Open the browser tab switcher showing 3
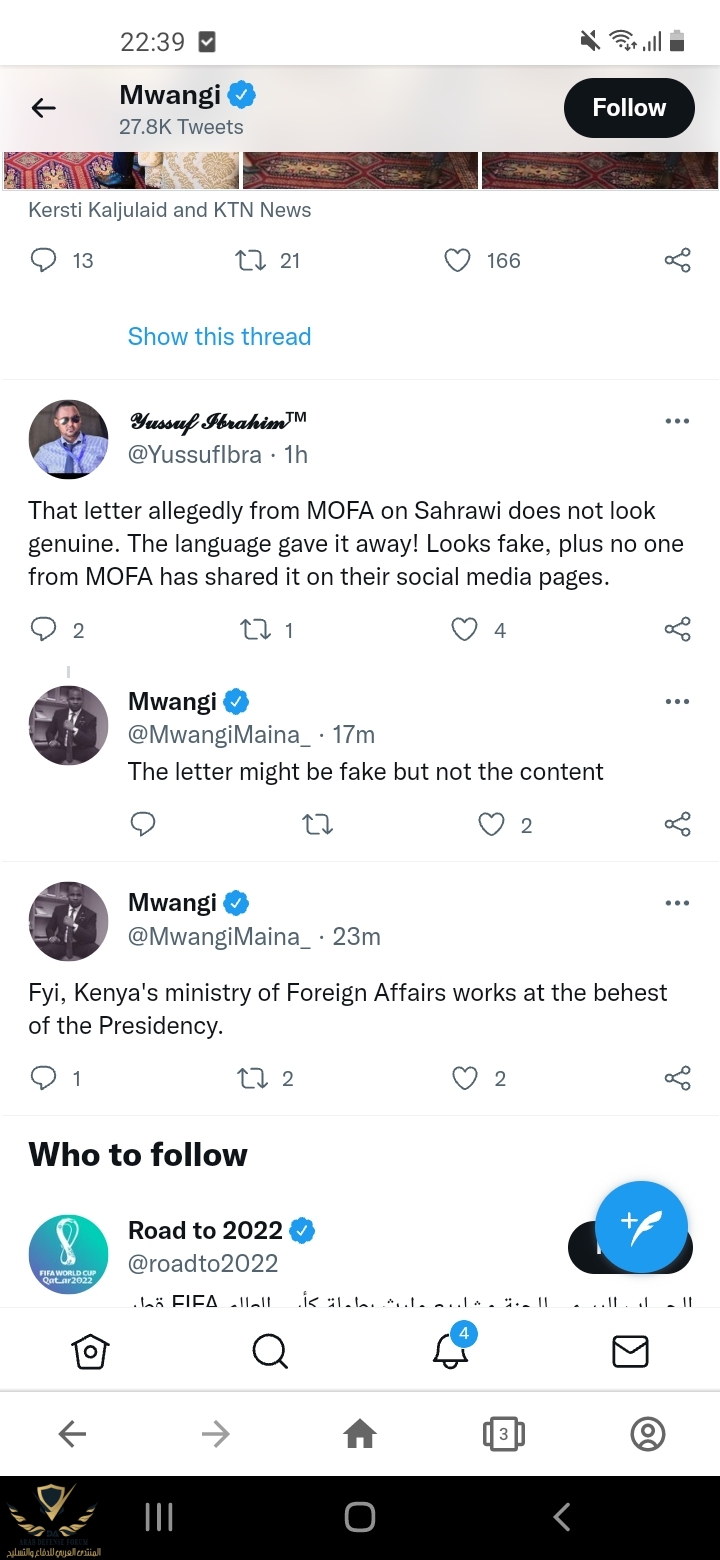 (504, 1434)
